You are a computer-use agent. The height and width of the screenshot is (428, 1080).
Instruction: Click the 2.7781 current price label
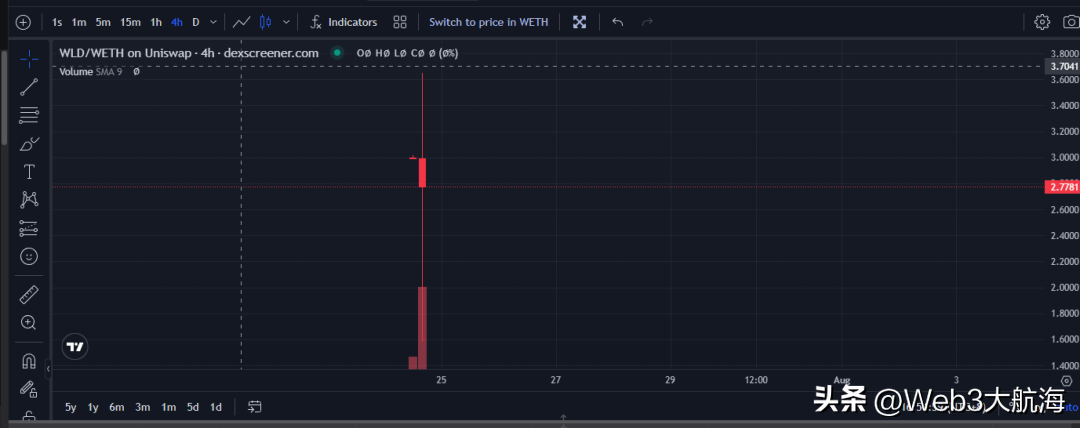(x=1060, y=187)
